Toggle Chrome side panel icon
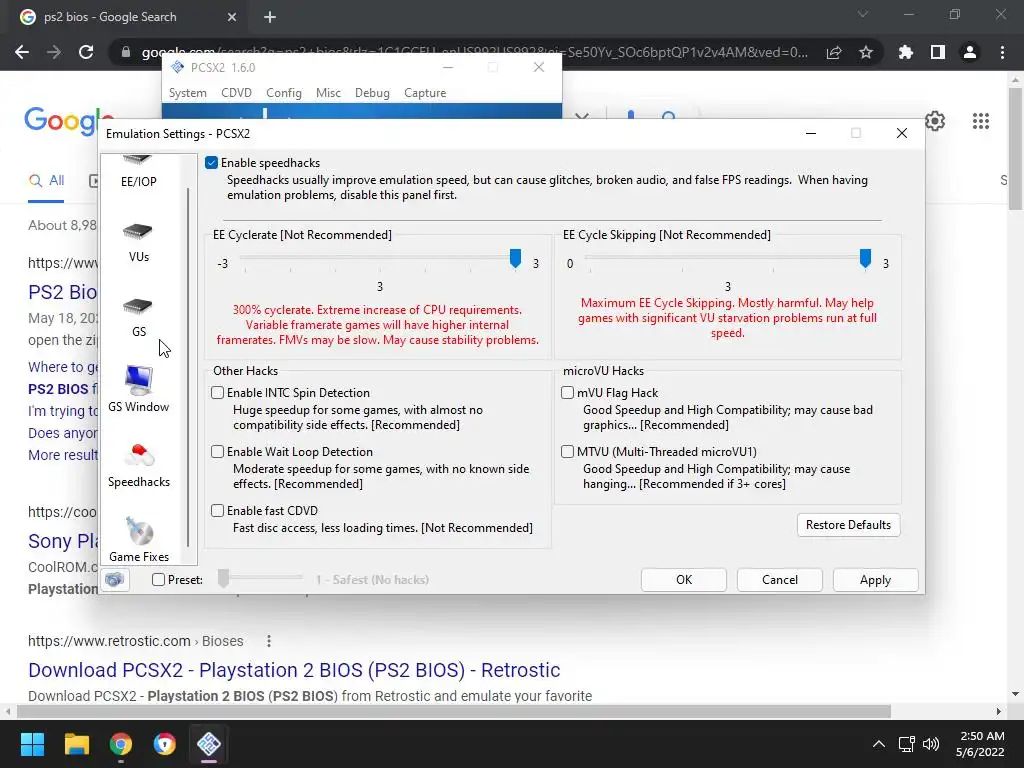 (938, 52)
